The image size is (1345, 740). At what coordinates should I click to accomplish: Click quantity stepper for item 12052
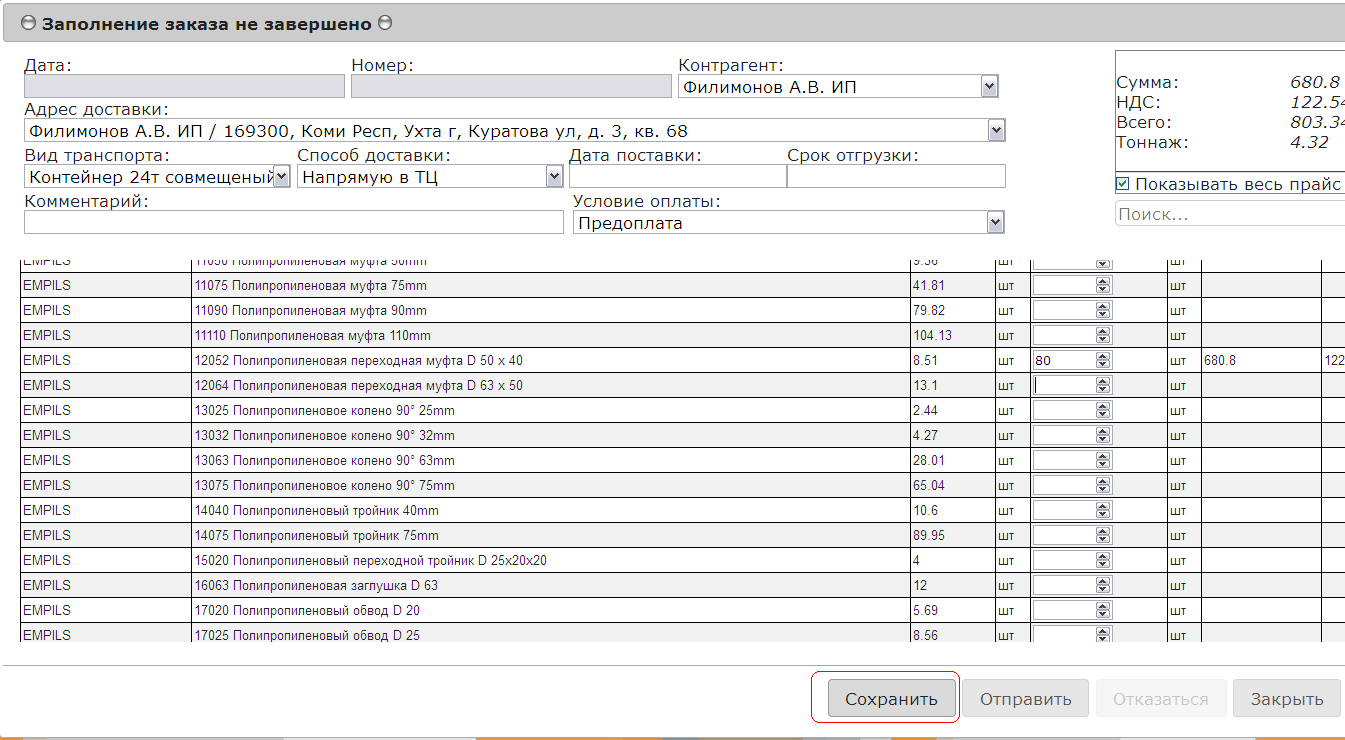coord(1103,360)
